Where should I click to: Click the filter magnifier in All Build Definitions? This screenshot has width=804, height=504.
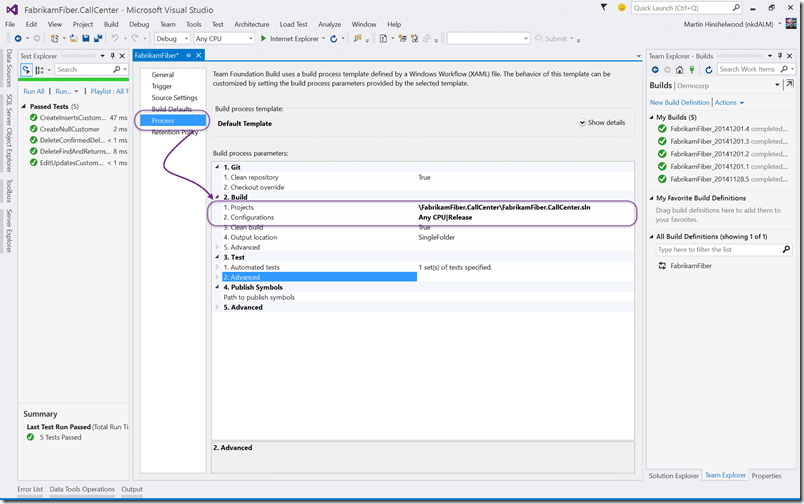786,249
